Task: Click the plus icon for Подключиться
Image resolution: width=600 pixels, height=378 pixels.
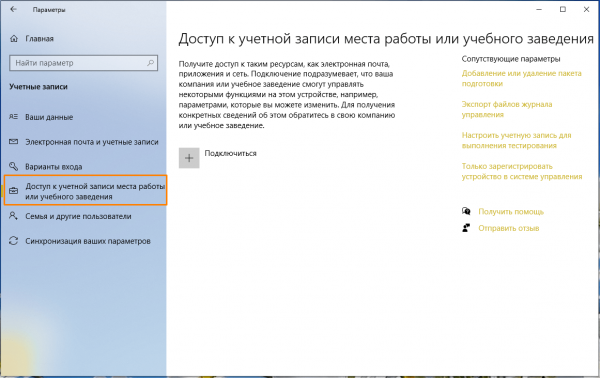Action: 189,158
